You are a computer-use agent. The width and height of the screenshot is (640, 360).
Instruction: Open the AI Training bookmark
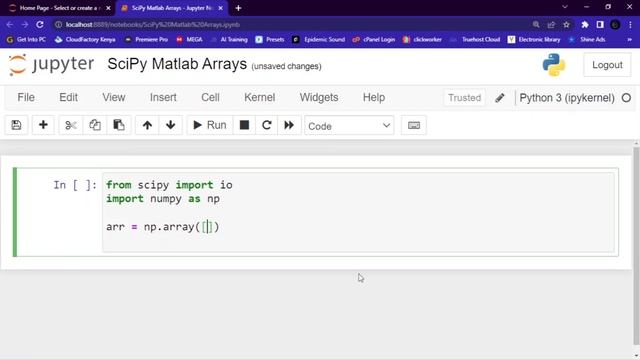click(229, 40)
